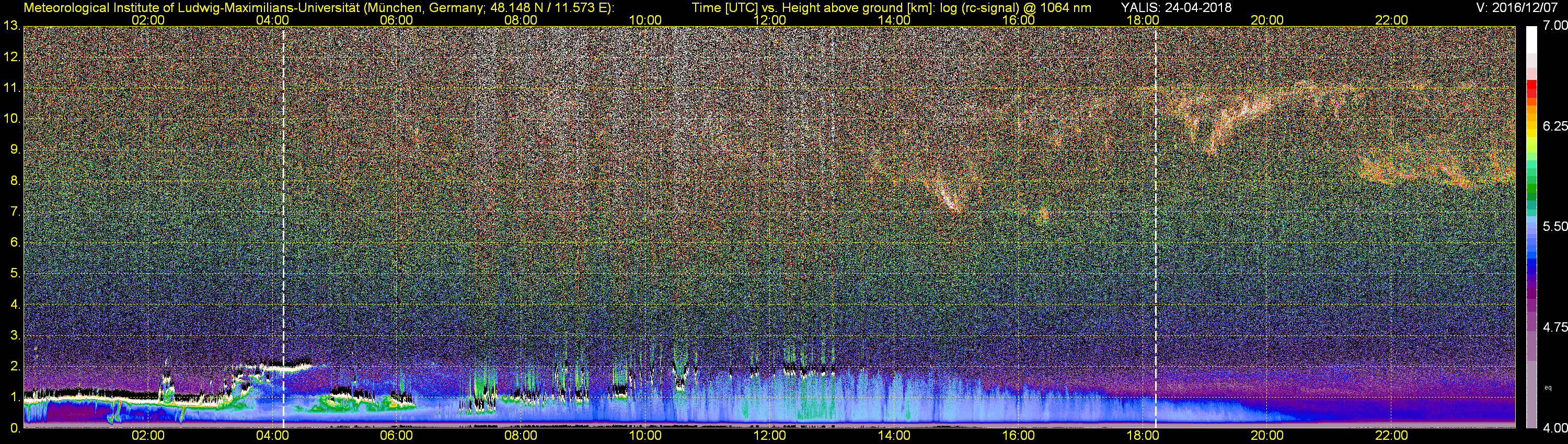Viewport: 1568px width, 444px height.
Task: Click the 02:00 label on the bottom time axis
Action: tap(148, 436)
